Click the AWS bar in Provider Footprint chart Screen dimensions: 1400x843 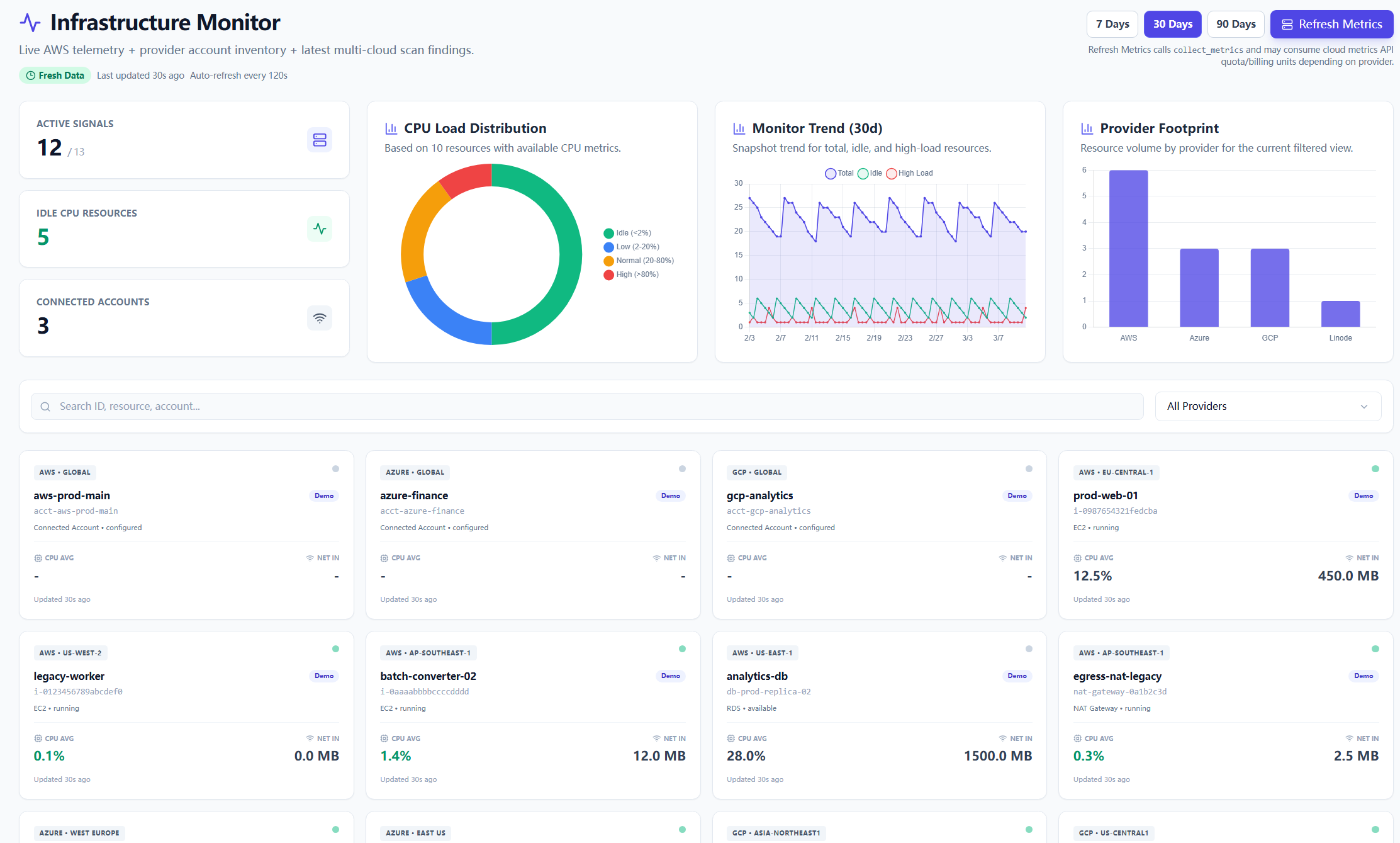point(1129,249)
